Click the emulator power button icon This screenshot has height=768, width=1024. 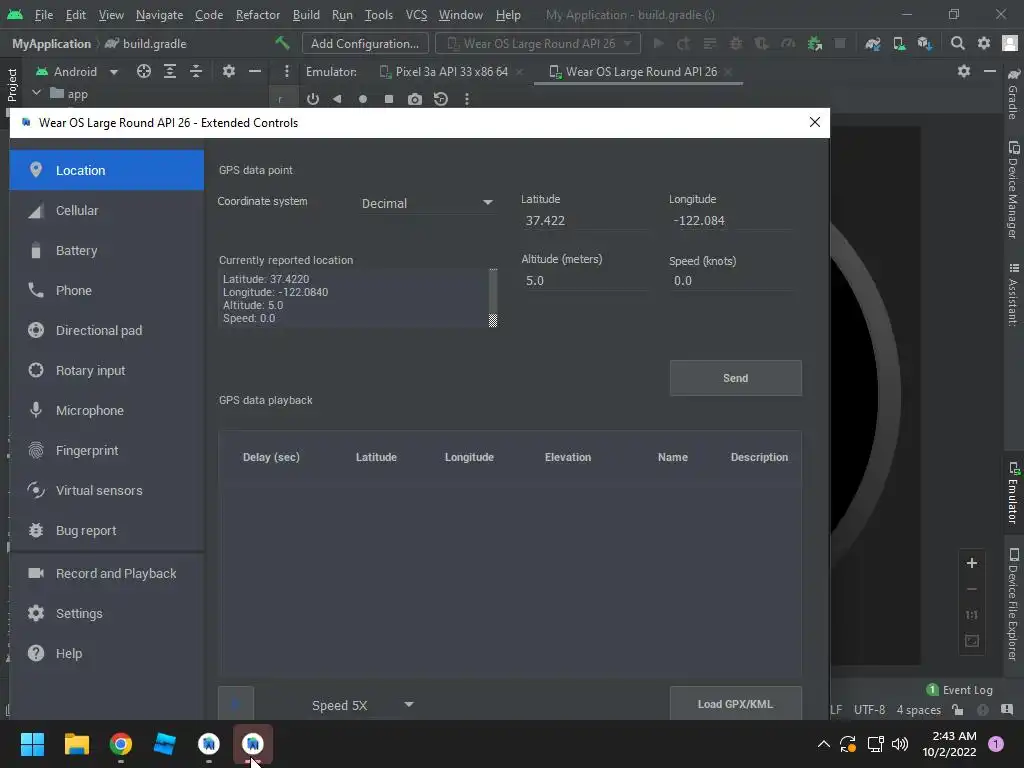tap(313, 99)
